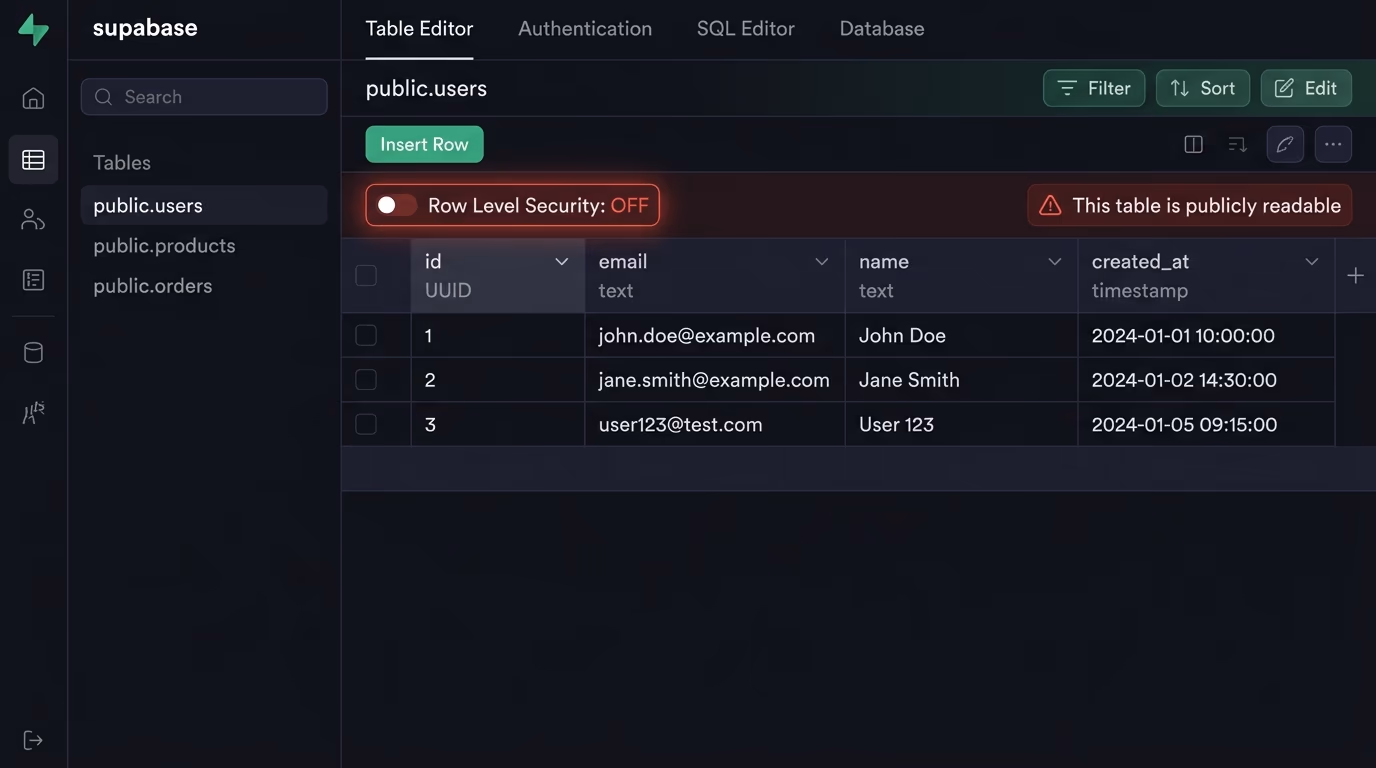
Task: Click the sort-lines icon beside layout icon
Action: point(1237,144)
